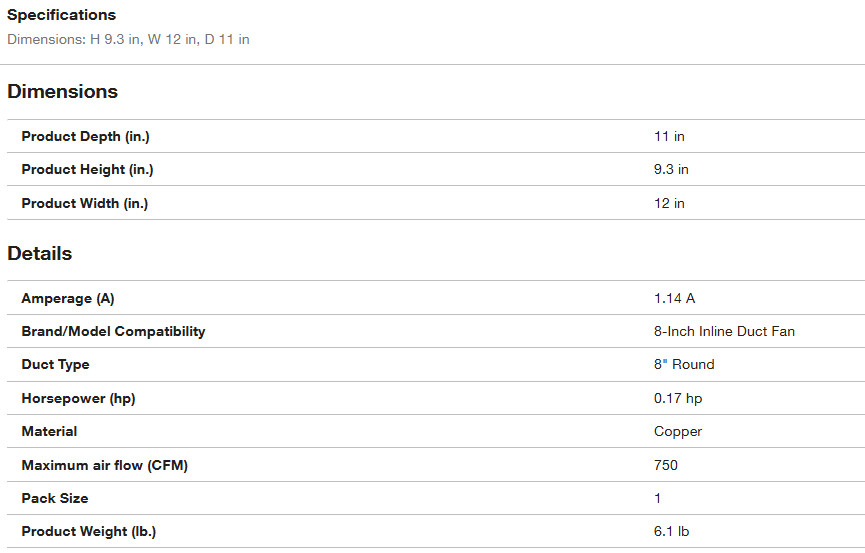Click the dimensions summary line under Specifications
The height and width of the screenshot is (553, 865).
(x=128, y=39)
